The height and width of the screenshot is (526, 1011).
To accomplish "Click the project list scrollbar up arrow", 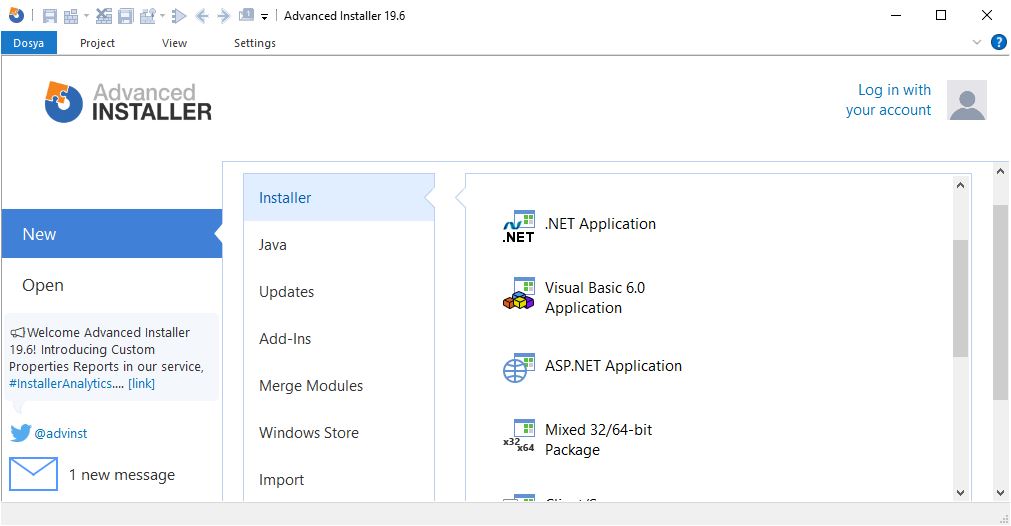I will [x=960, y=185].
